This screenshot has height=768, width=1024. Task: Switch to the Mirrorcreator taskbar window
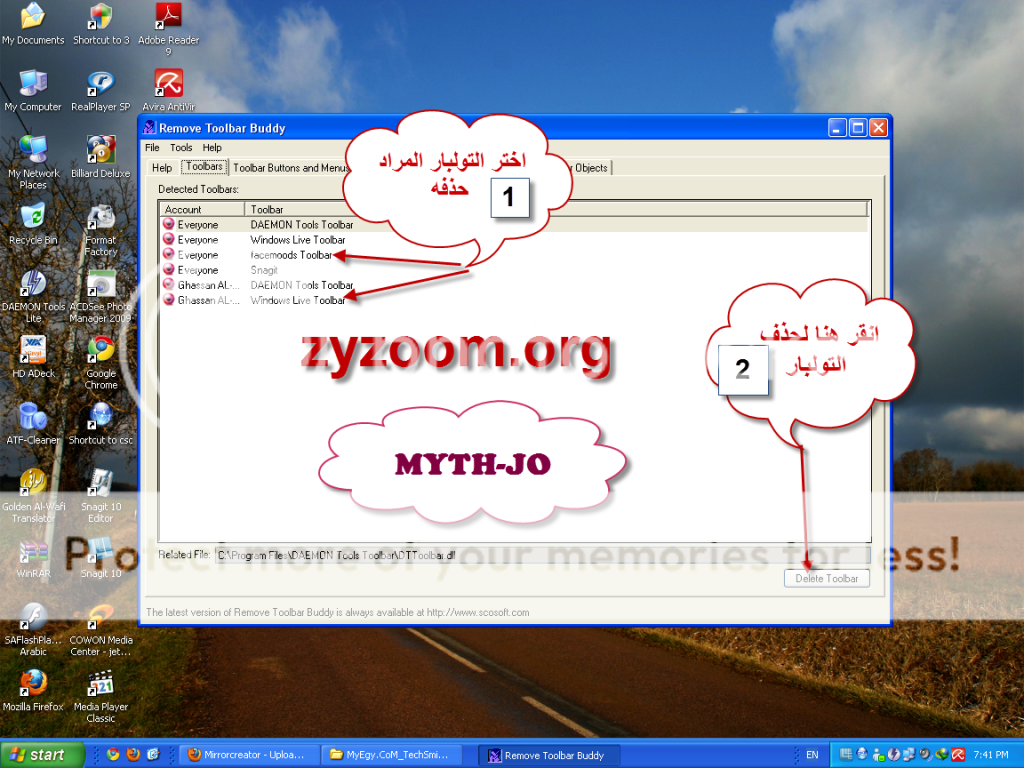(x=249, y=755)
